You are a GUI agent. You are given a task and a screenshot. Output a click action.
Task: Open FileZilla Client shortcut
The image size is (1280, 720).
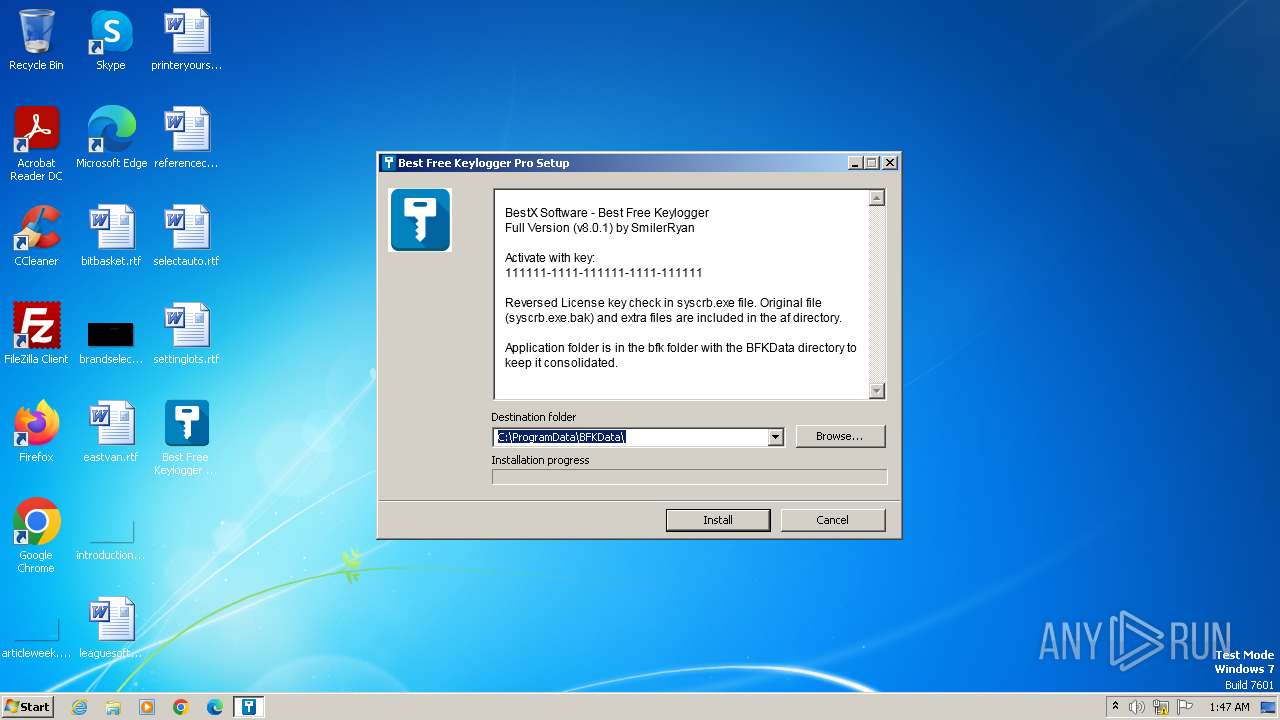[36, 334]
